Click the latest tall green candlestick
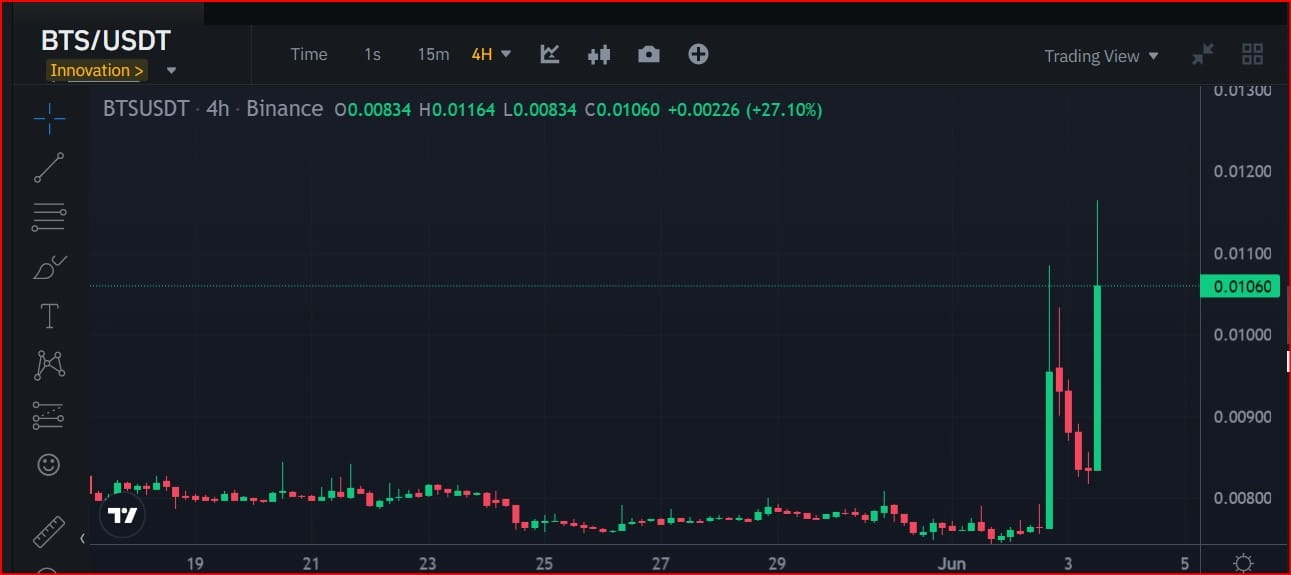This screenshot has height=575, width=1291. [1097, 378]
